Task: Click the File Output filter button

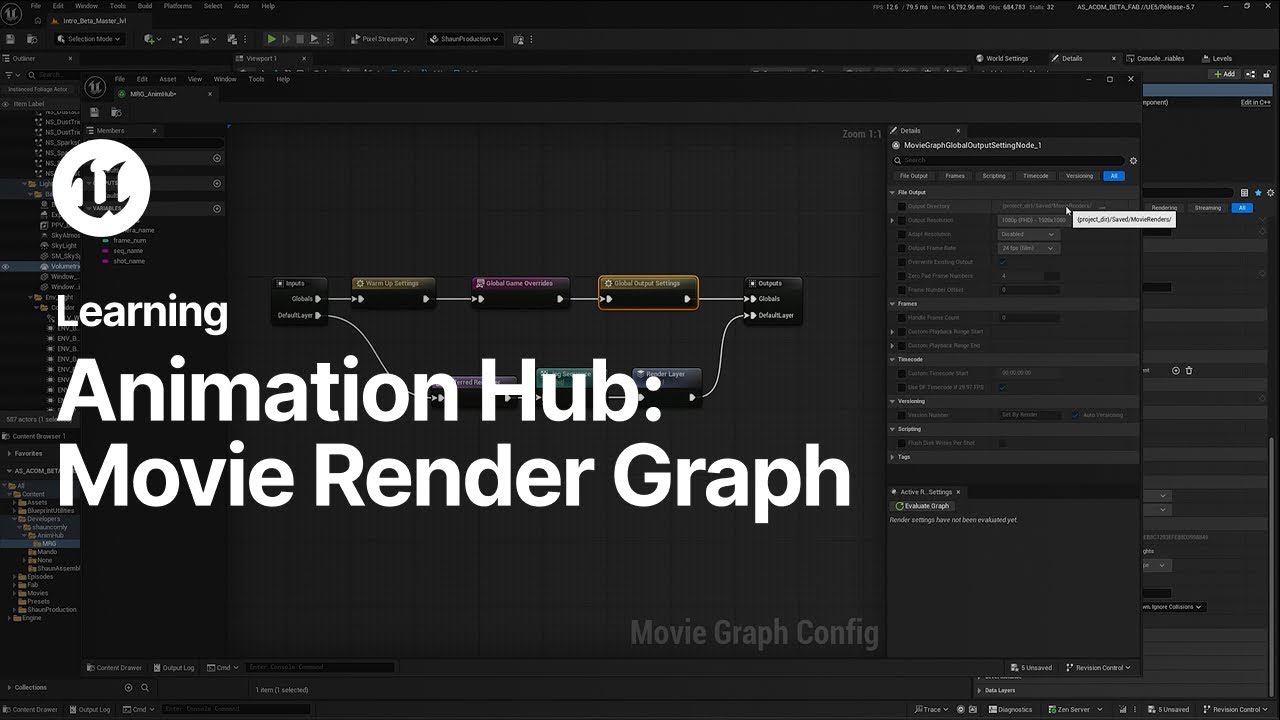Action: click(913, 176)
